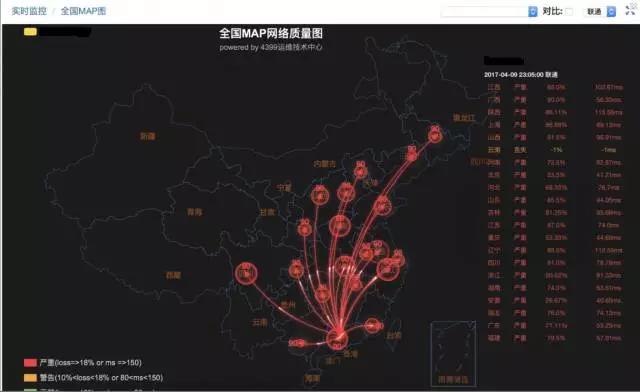Screen dimensions: 640x392
Task: Click the 严重(loss=>18% or ms =>150) legend label
Action: (x=91, y=363)
